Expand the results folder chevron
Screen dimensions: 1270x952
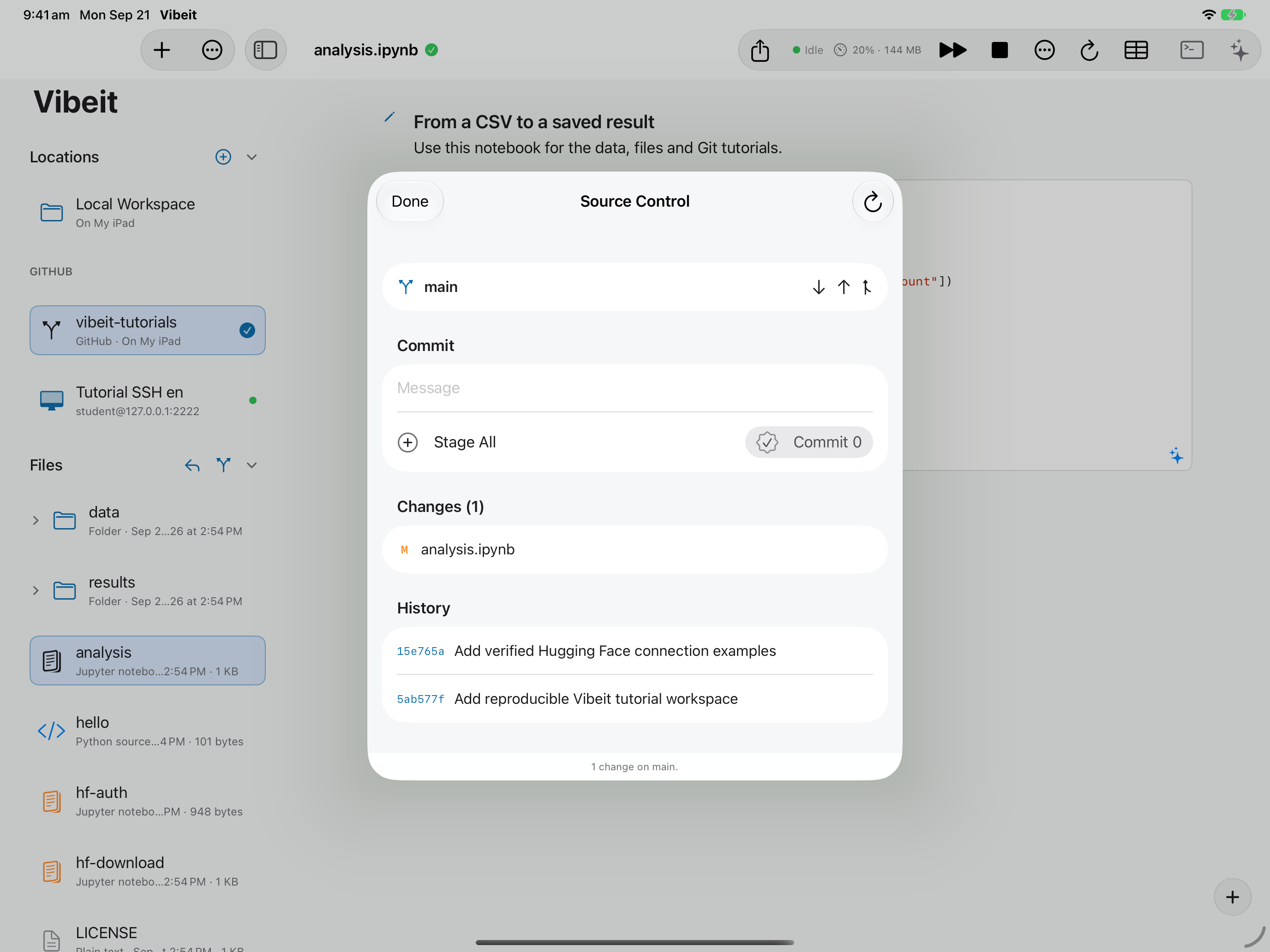(x=36, y=590)
